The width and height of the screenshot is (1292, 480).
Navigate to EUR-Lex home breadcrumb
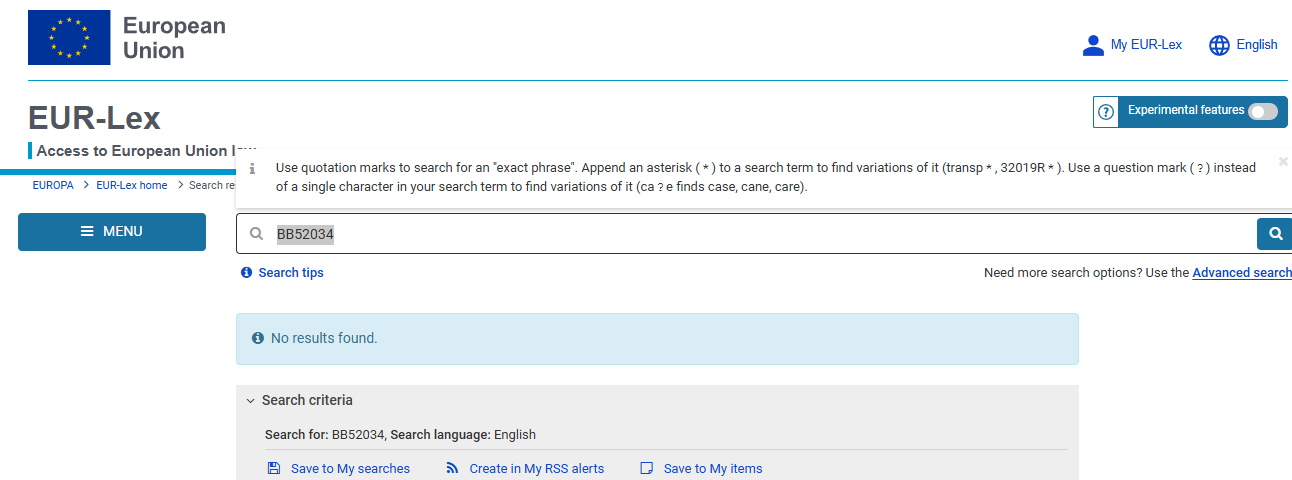click(132, 185)
